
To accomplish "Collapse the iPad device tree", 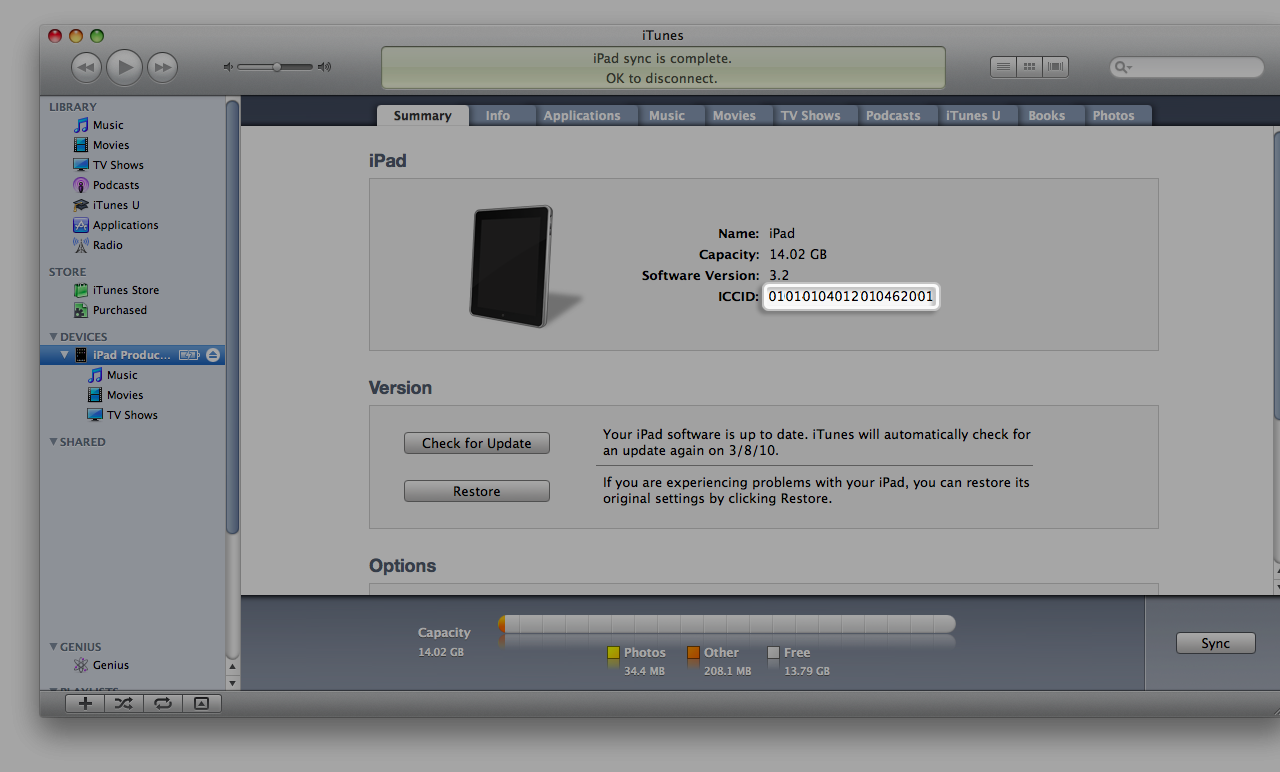I will 65,355.
